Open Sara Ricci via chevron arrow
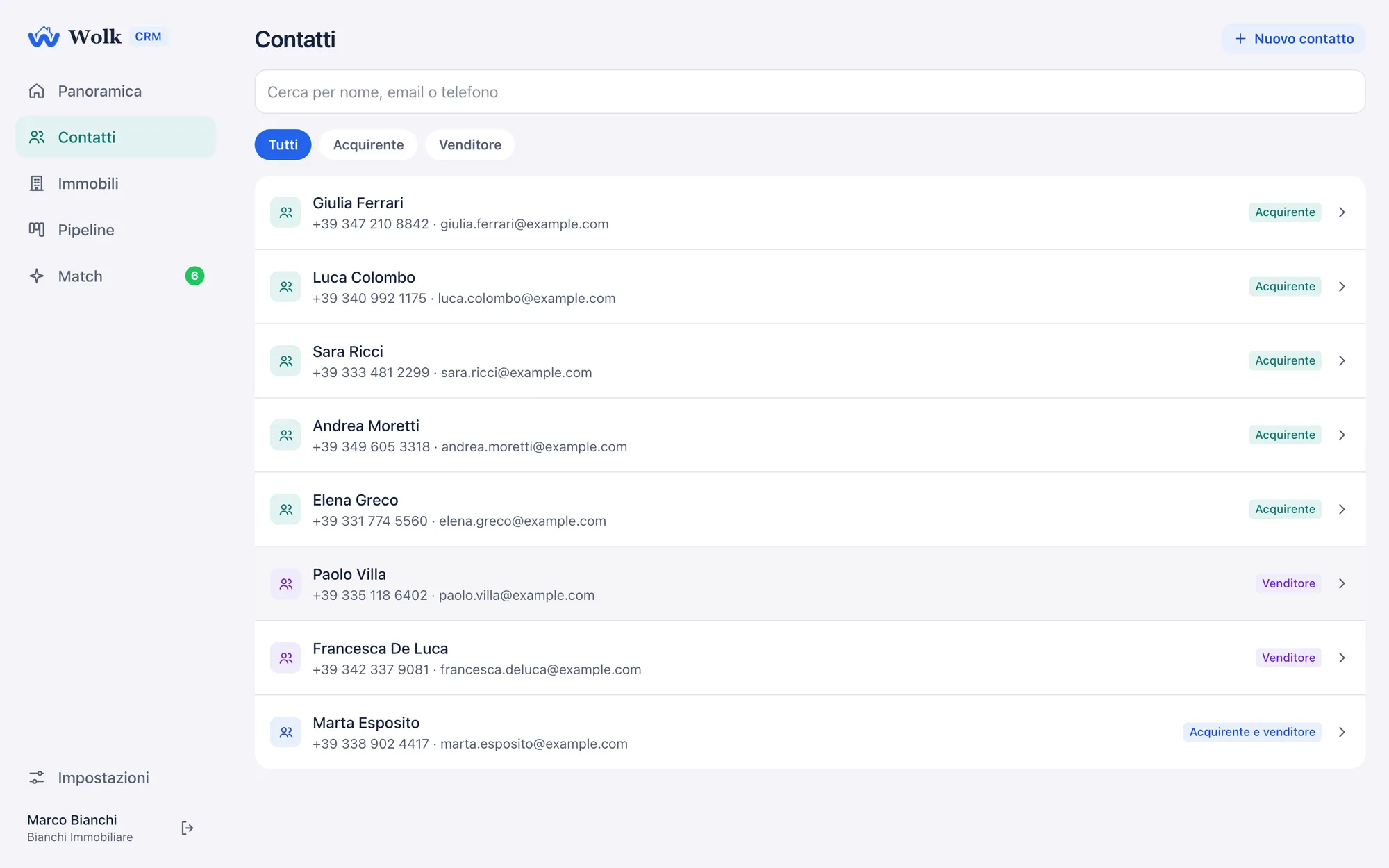1389x868 pixels. [1342, 361]
